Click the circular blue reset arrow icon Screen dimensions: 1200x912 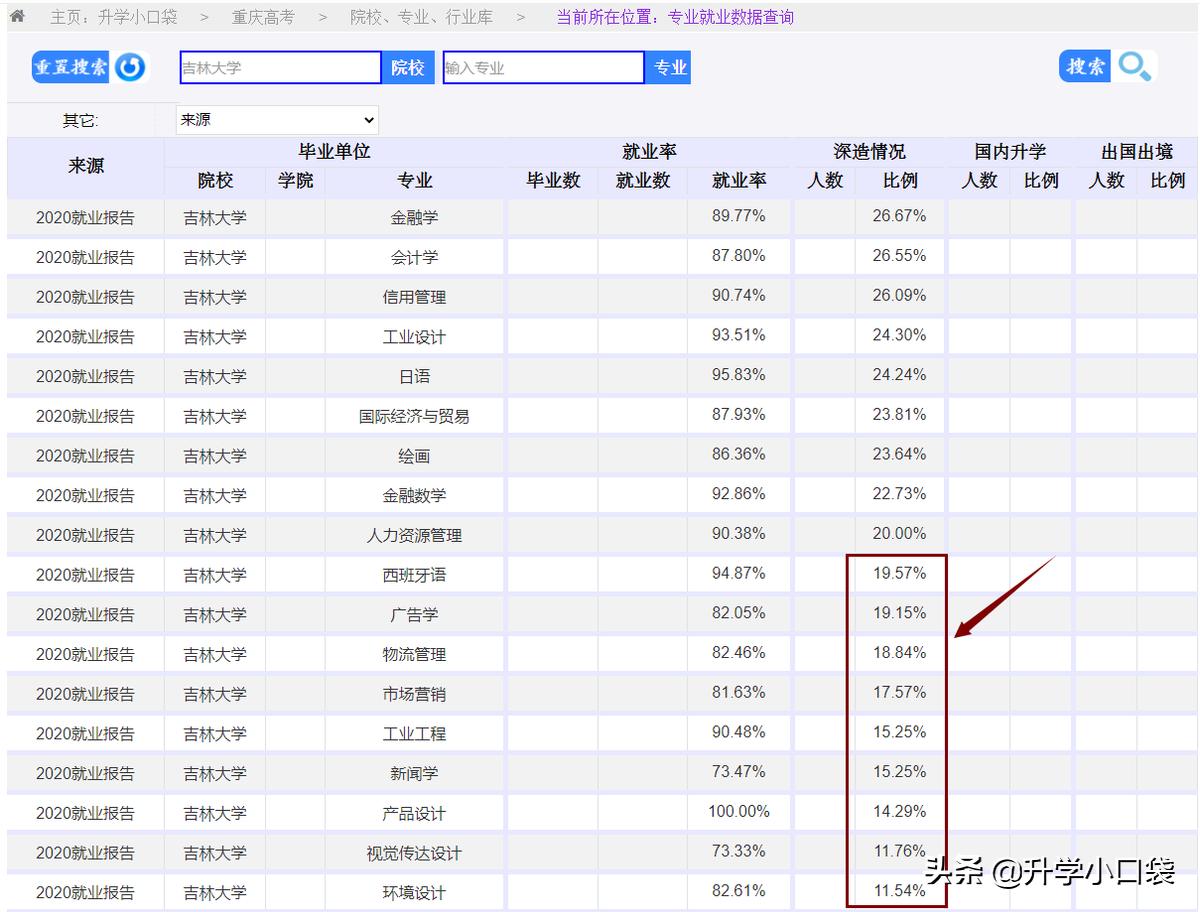[x=130, y=67]
